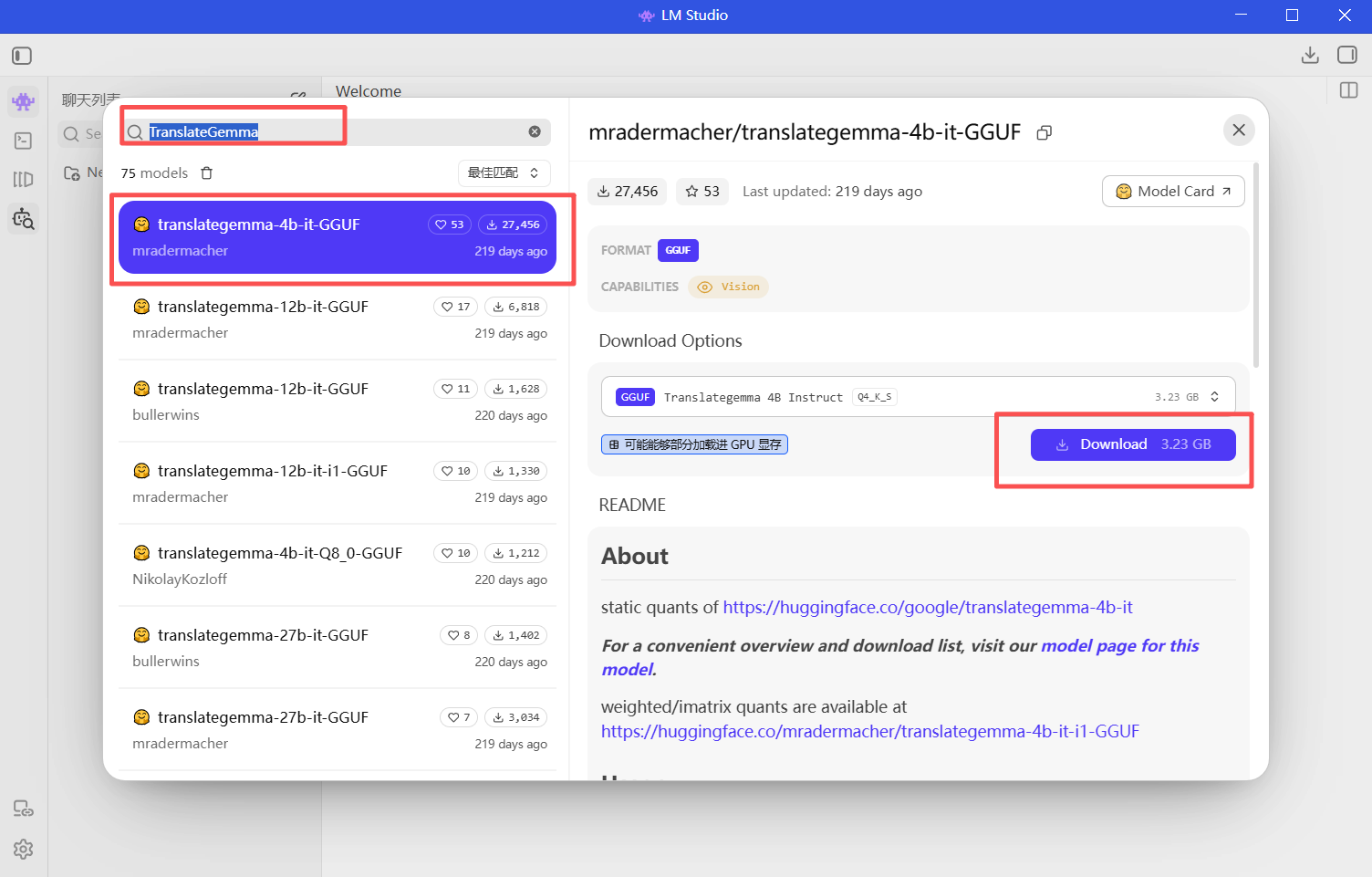
Task: Click the README heading
Action: click(632, 506)
